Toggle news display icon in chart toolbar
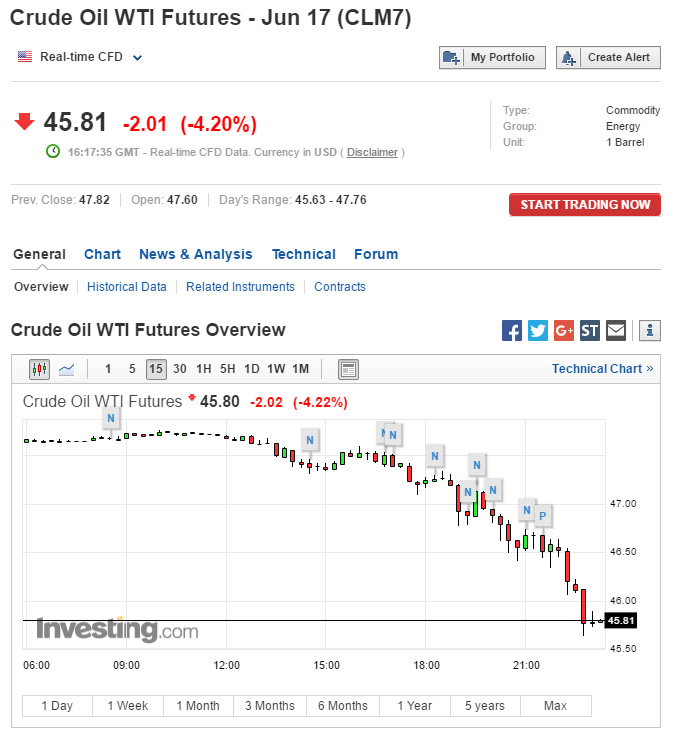 tap(348, 369)
